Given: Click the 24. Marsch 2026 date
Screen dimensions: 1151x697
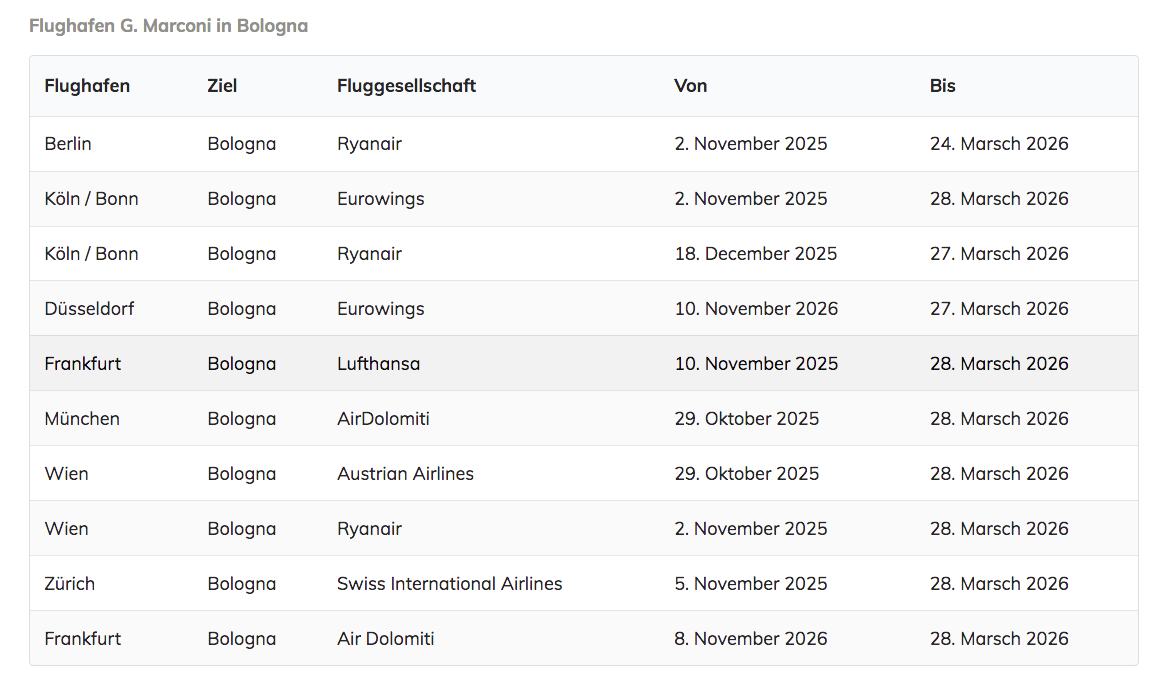Looking at the screenshot, I should (x=998, y=144).
